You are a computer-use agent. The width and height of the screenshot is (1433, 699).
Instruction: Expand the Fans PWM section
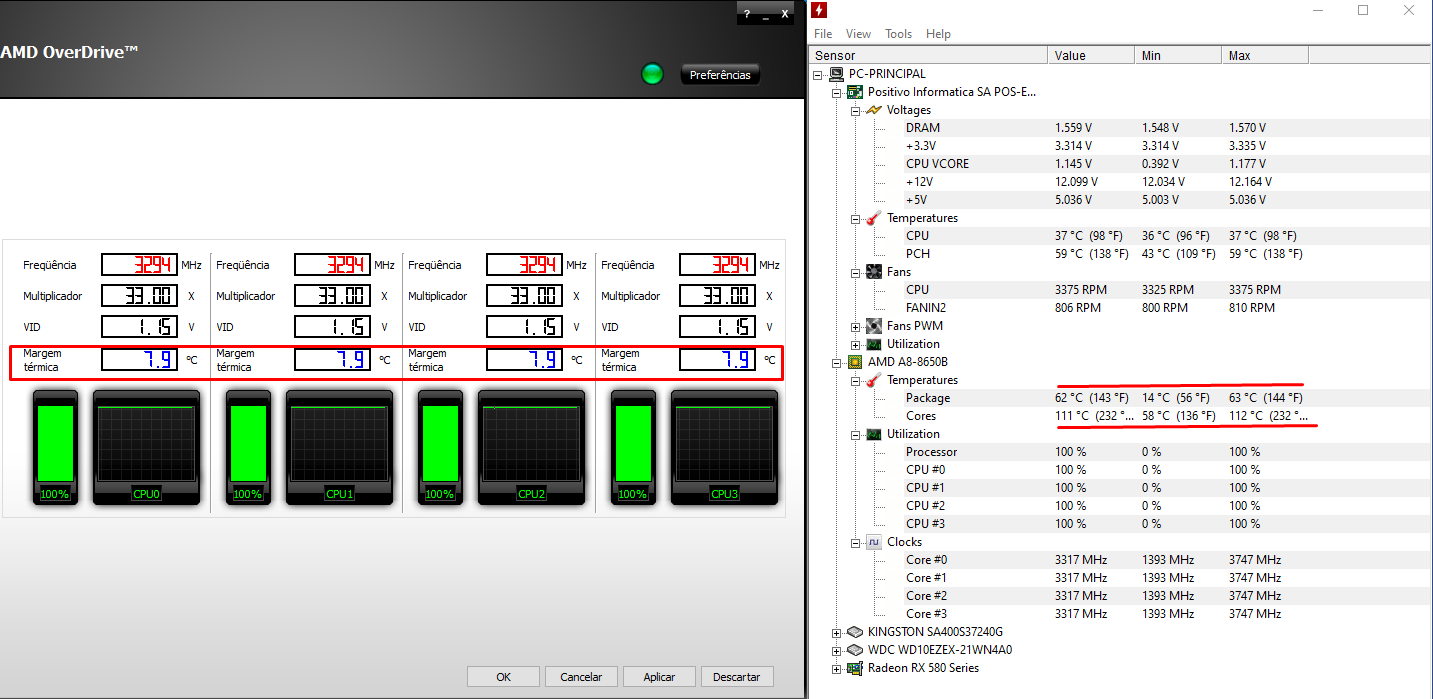point(855,326)
